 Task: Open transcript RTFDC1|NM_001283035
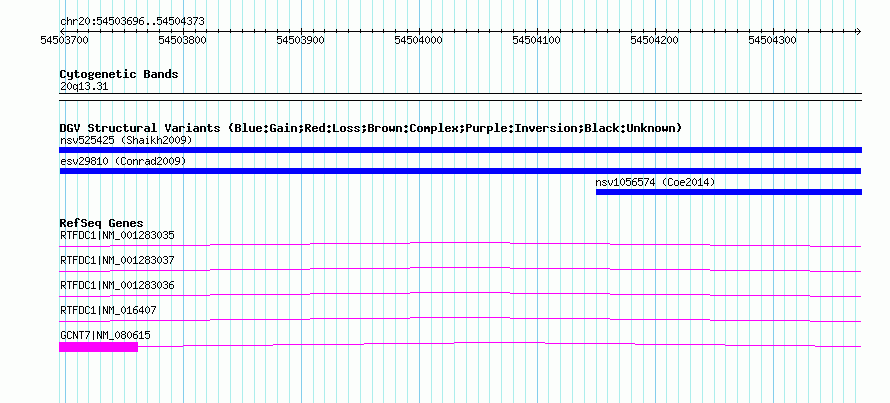117,235
